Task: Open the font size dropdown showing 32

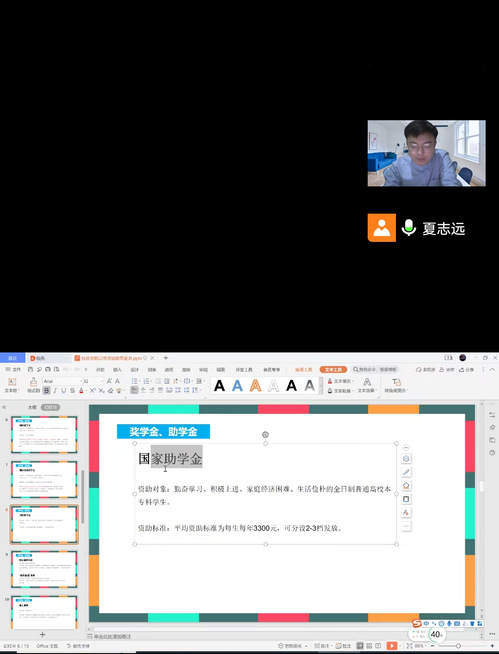Action: coord(92,381)
